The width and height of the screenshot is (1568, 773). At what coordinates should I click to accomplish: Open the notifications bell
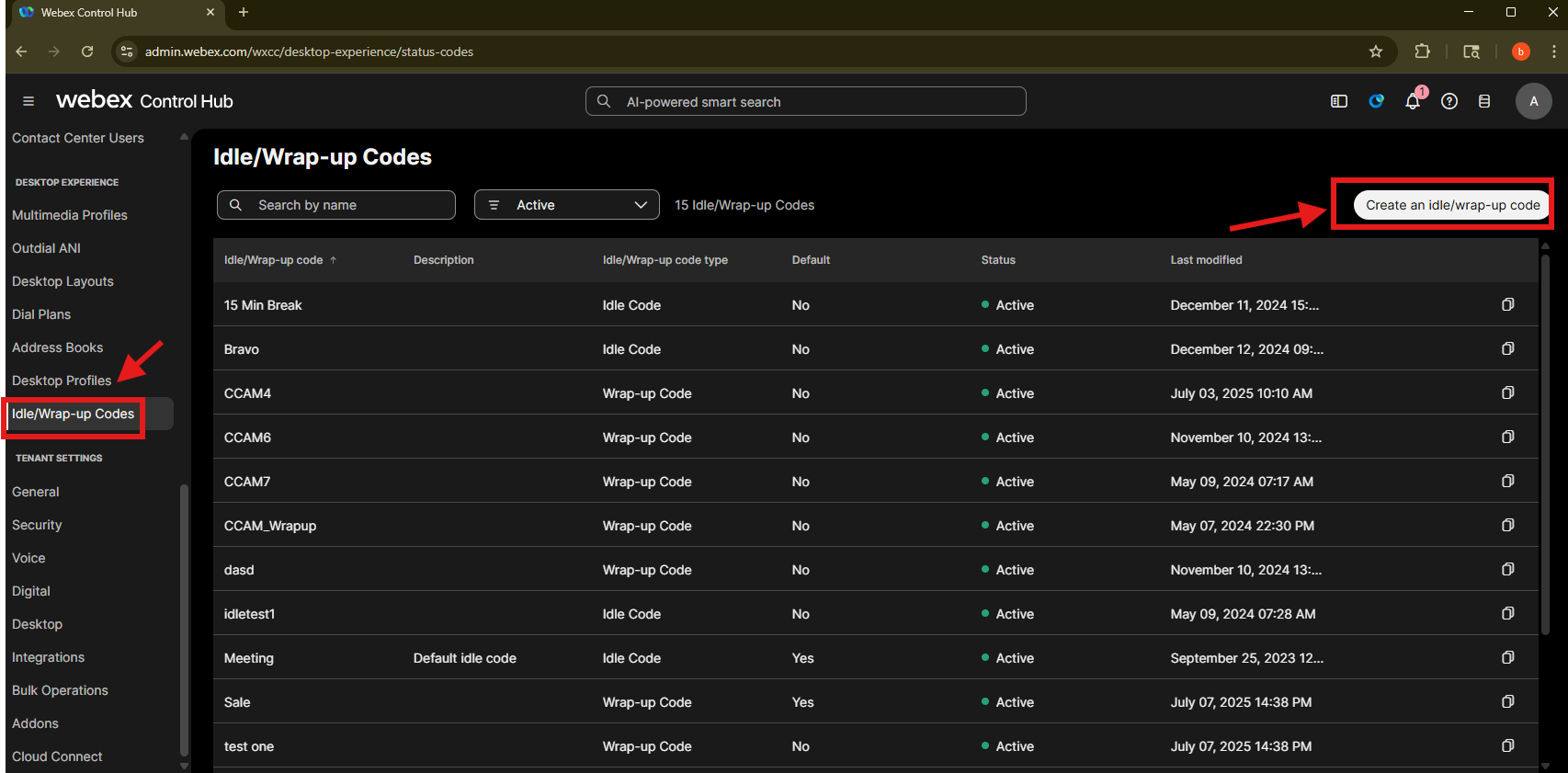[1413, 101]
